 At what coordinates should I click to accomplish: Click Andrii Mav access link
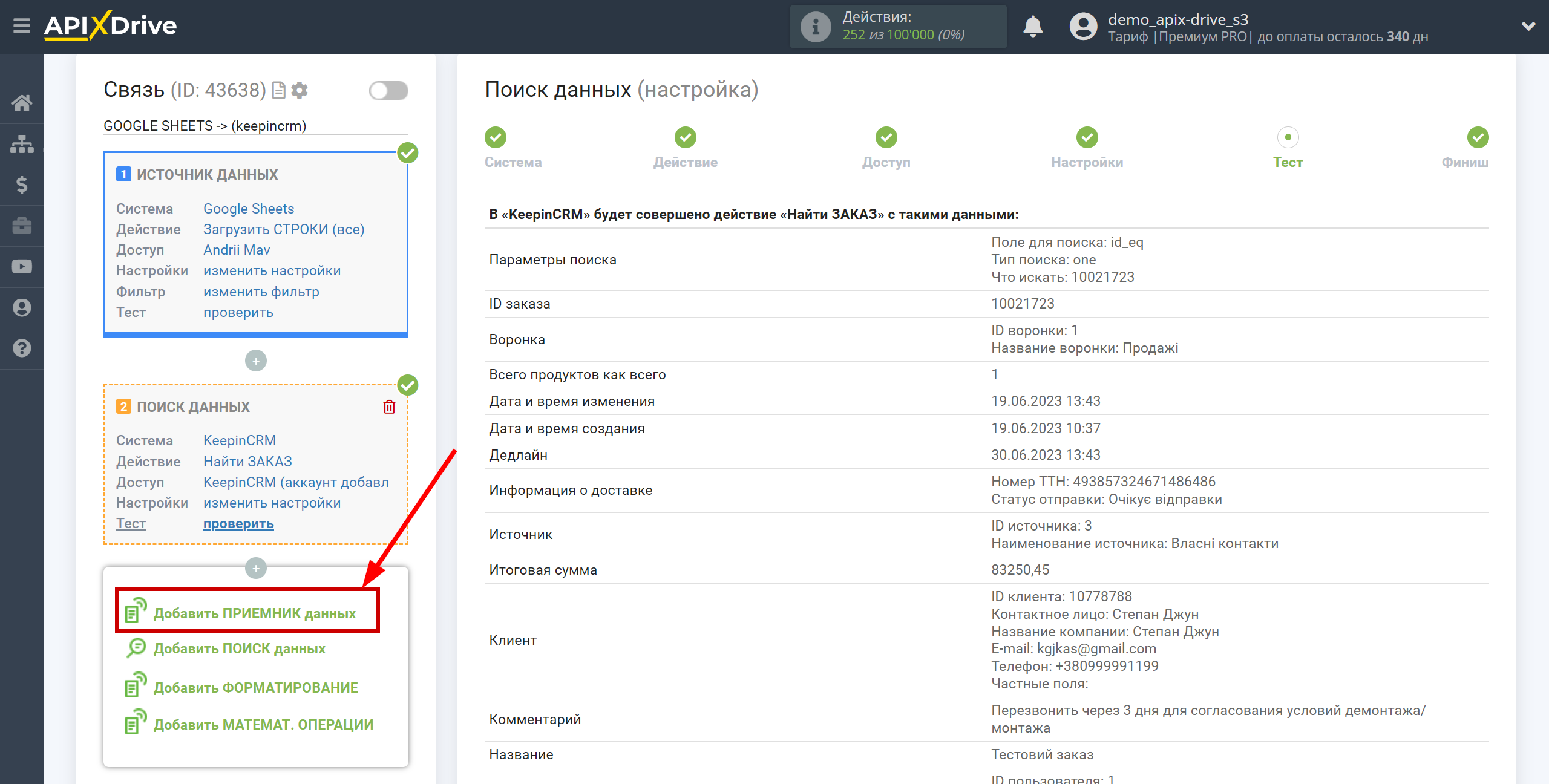(237, 250)
